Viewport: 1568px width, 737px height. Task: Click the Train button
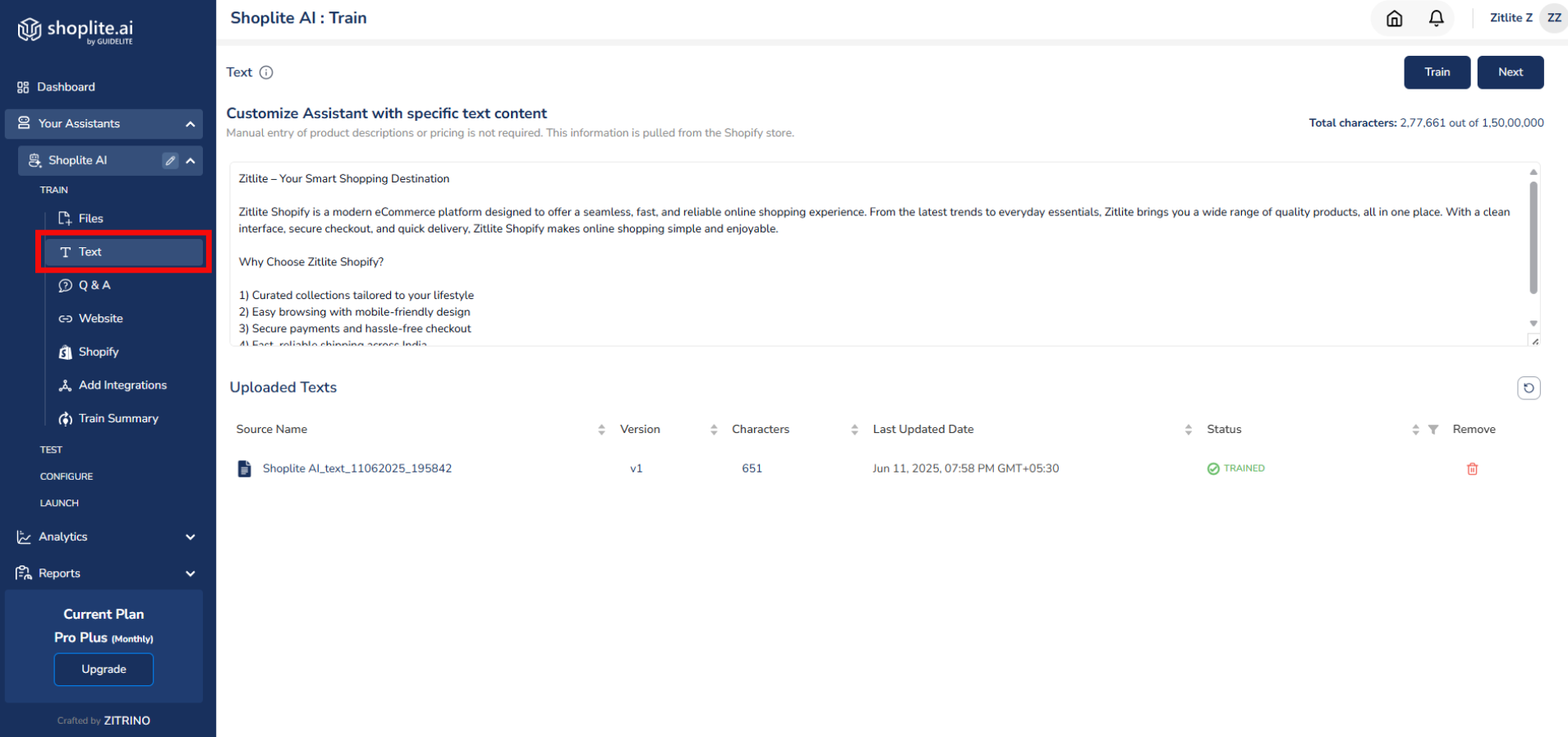point(1437,72)
